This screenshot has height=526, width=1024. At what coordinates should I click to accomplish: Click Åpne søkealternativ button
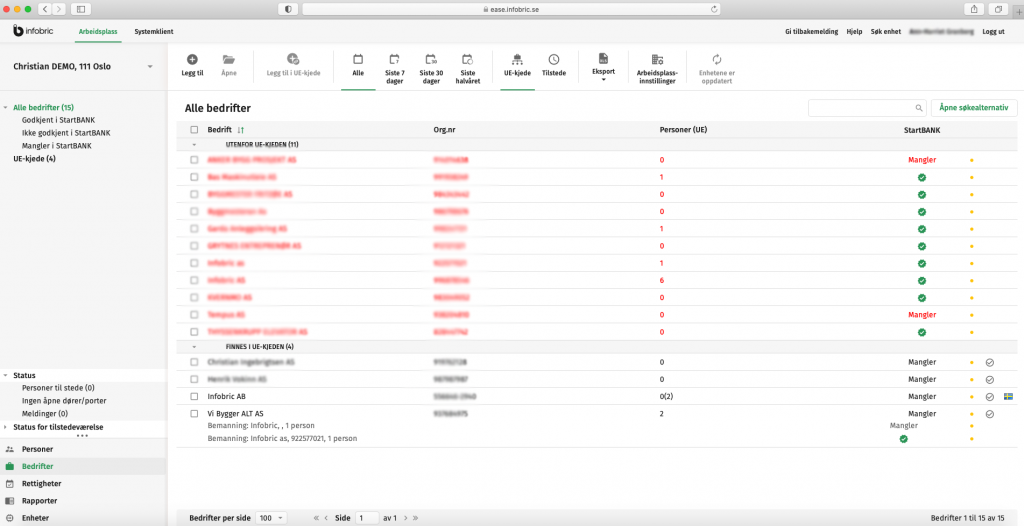coord(974,108)
